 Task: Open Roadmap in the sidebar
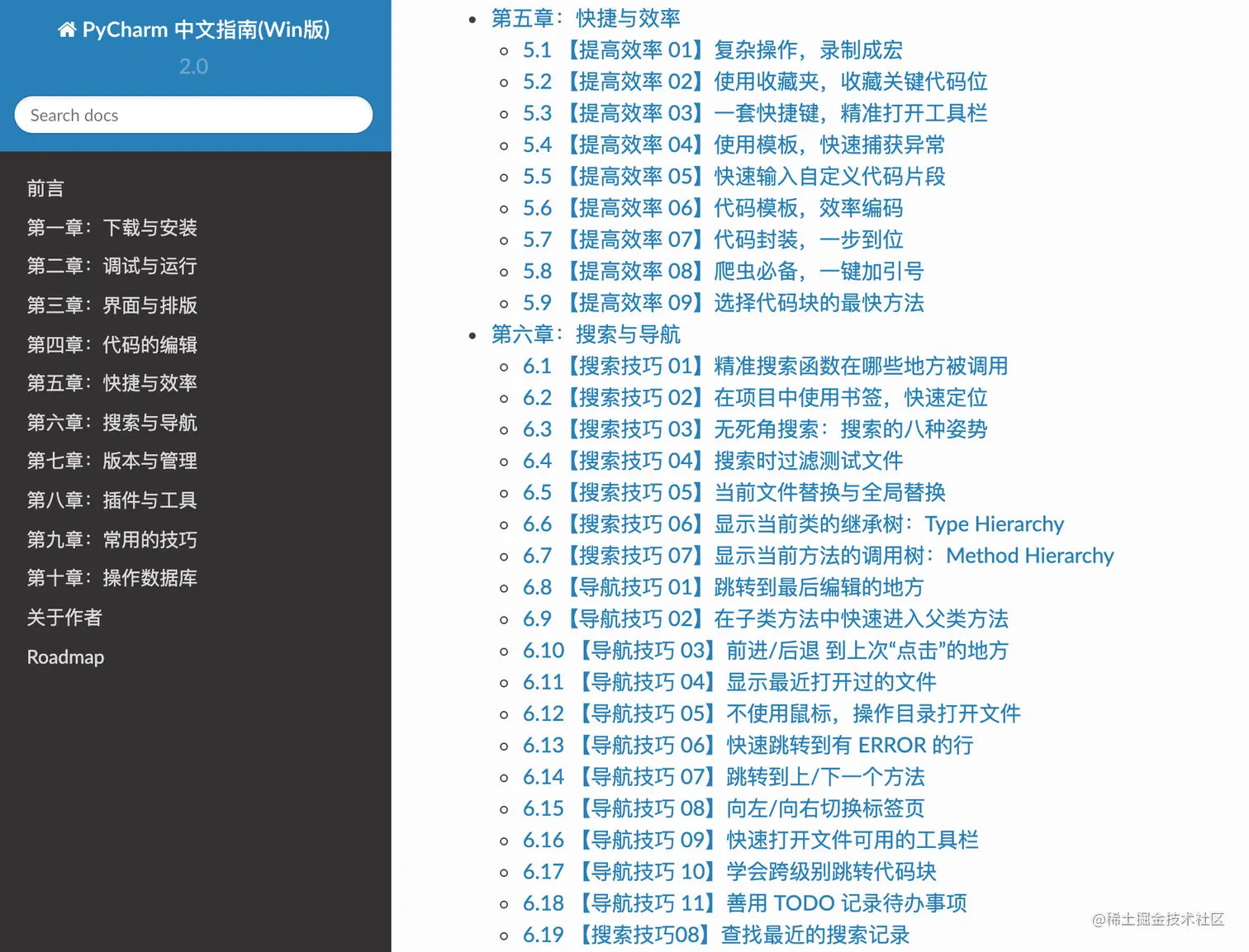coord(66,657)
